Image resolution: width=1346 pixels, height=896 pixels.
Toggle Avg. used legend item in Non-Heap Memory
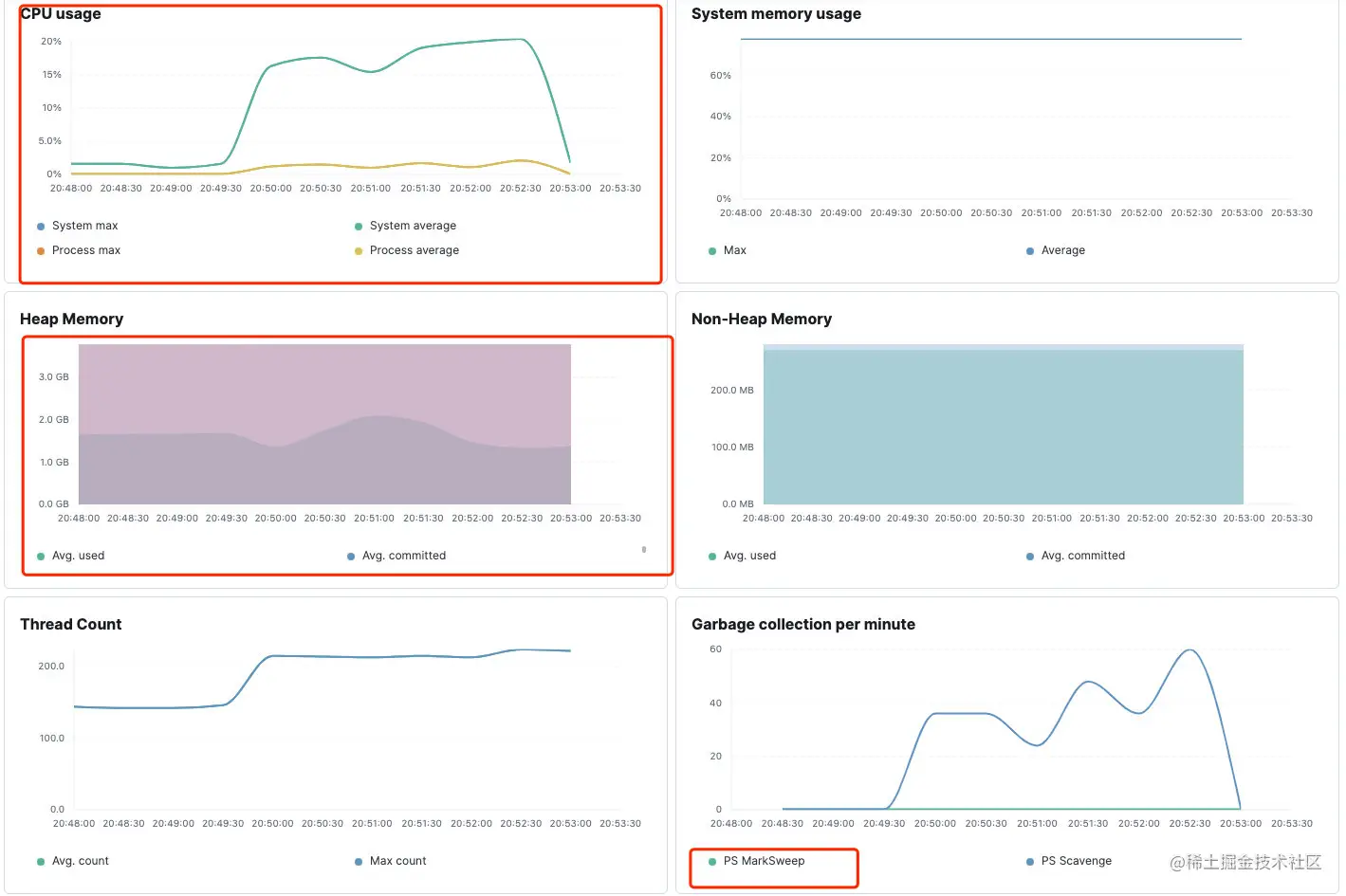743,556
